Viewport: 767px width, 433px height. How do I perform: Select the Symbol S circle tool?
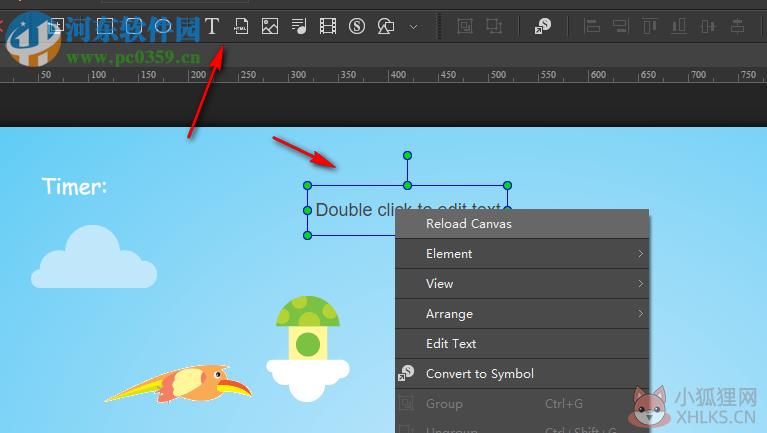pos(357,26)
